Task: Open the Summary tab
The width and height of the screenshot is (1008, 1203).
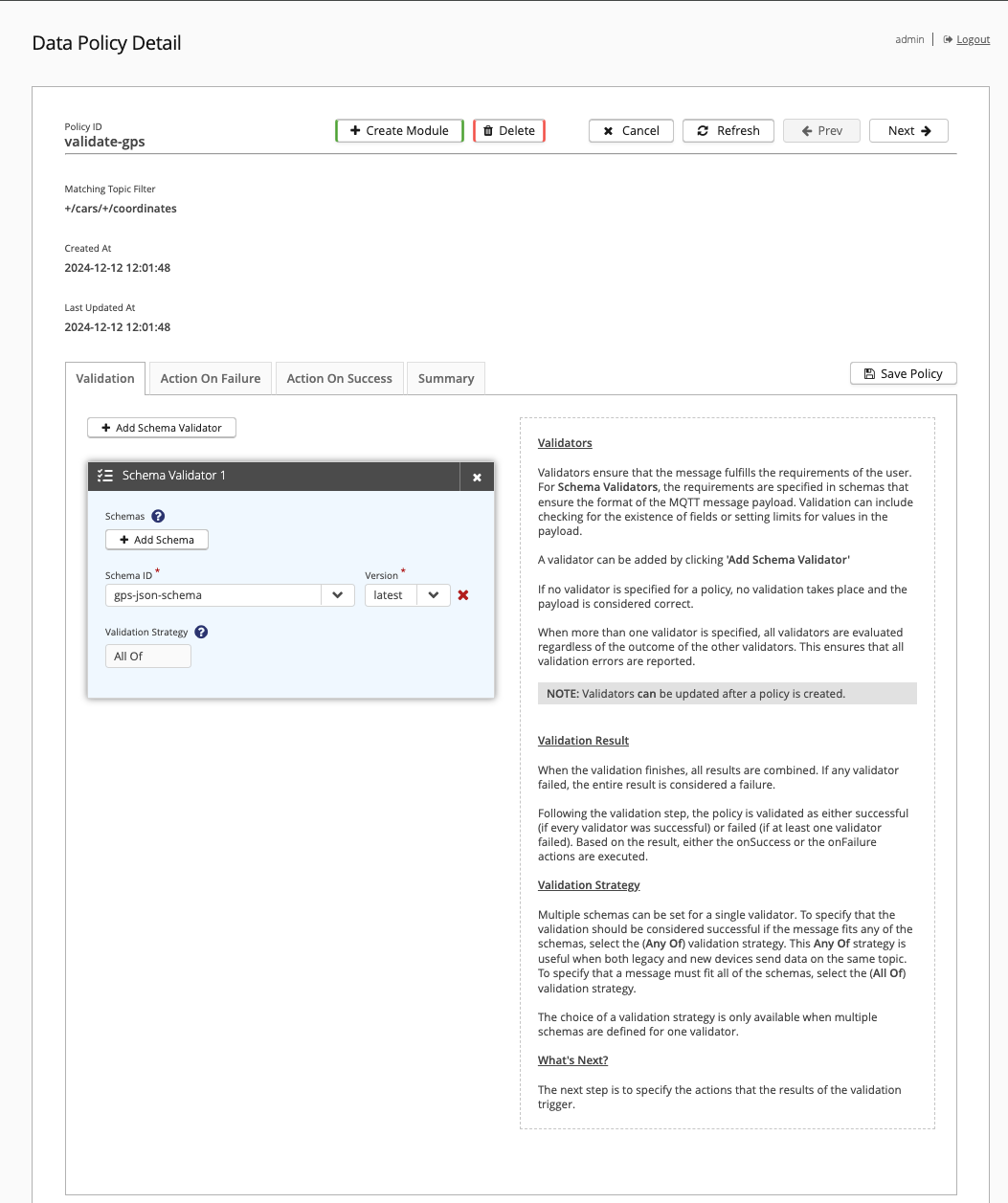Action: pos(446,378)
